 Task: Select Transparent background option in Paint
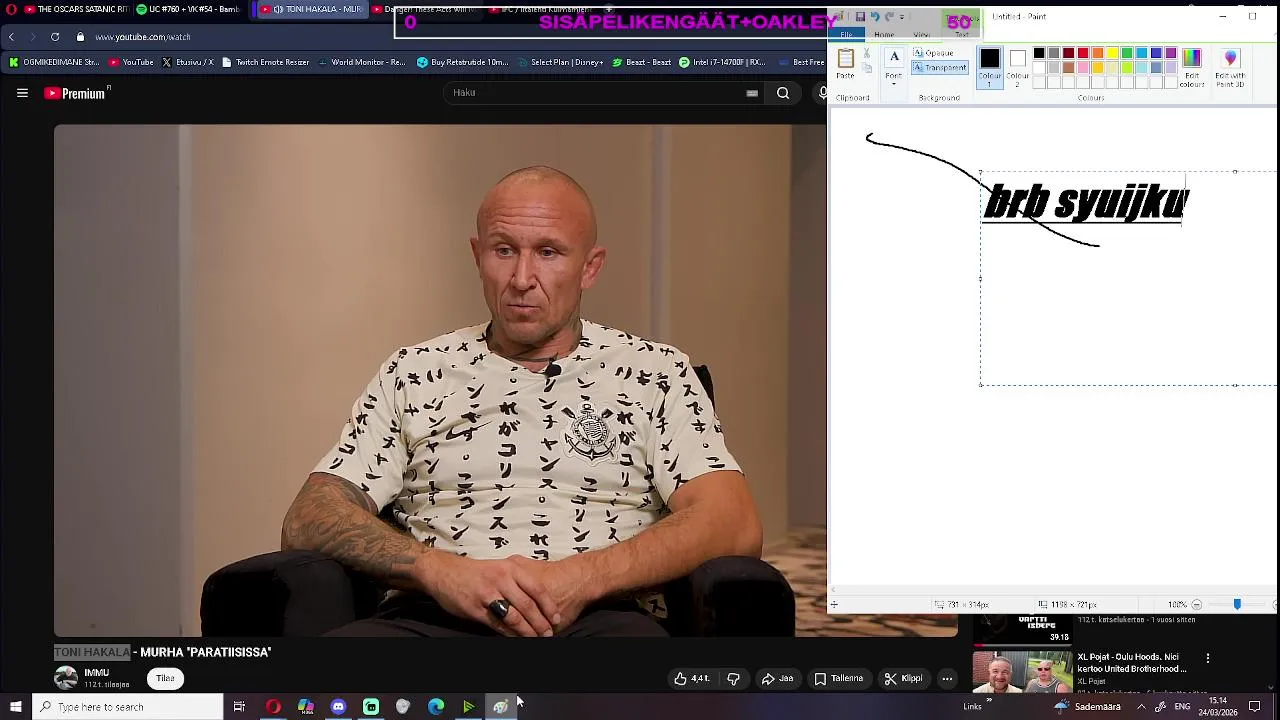[x=940, y=68]
